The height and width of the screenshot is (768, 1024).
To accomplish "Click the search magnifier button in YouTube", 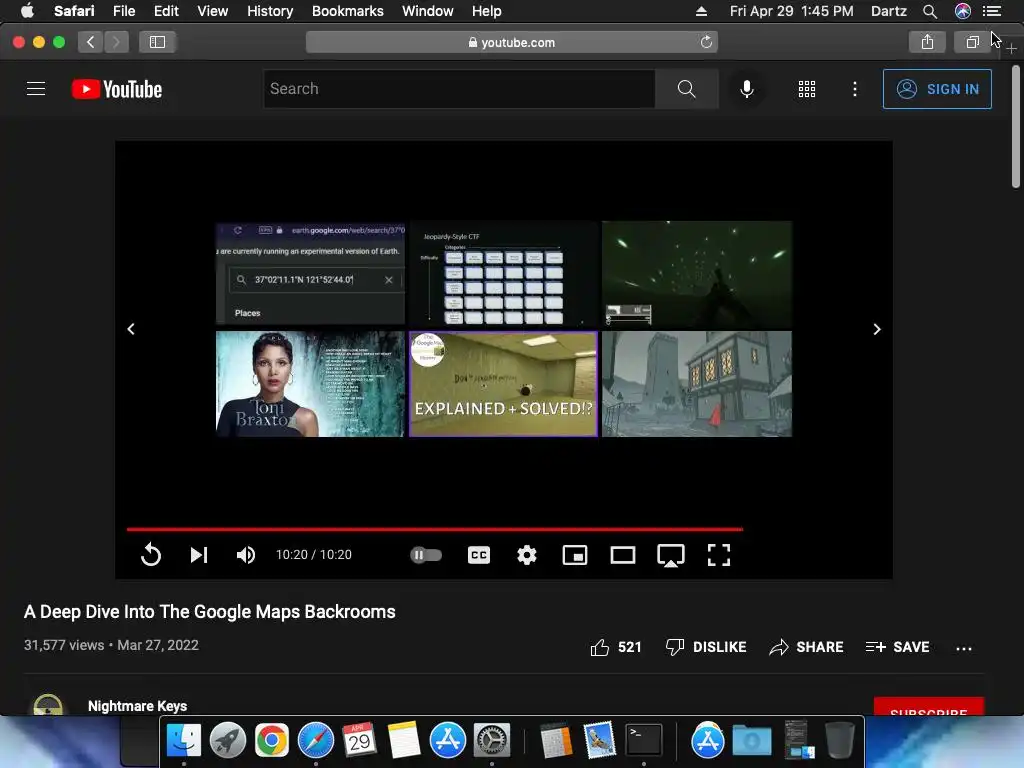I will click(x=686, y=89).
